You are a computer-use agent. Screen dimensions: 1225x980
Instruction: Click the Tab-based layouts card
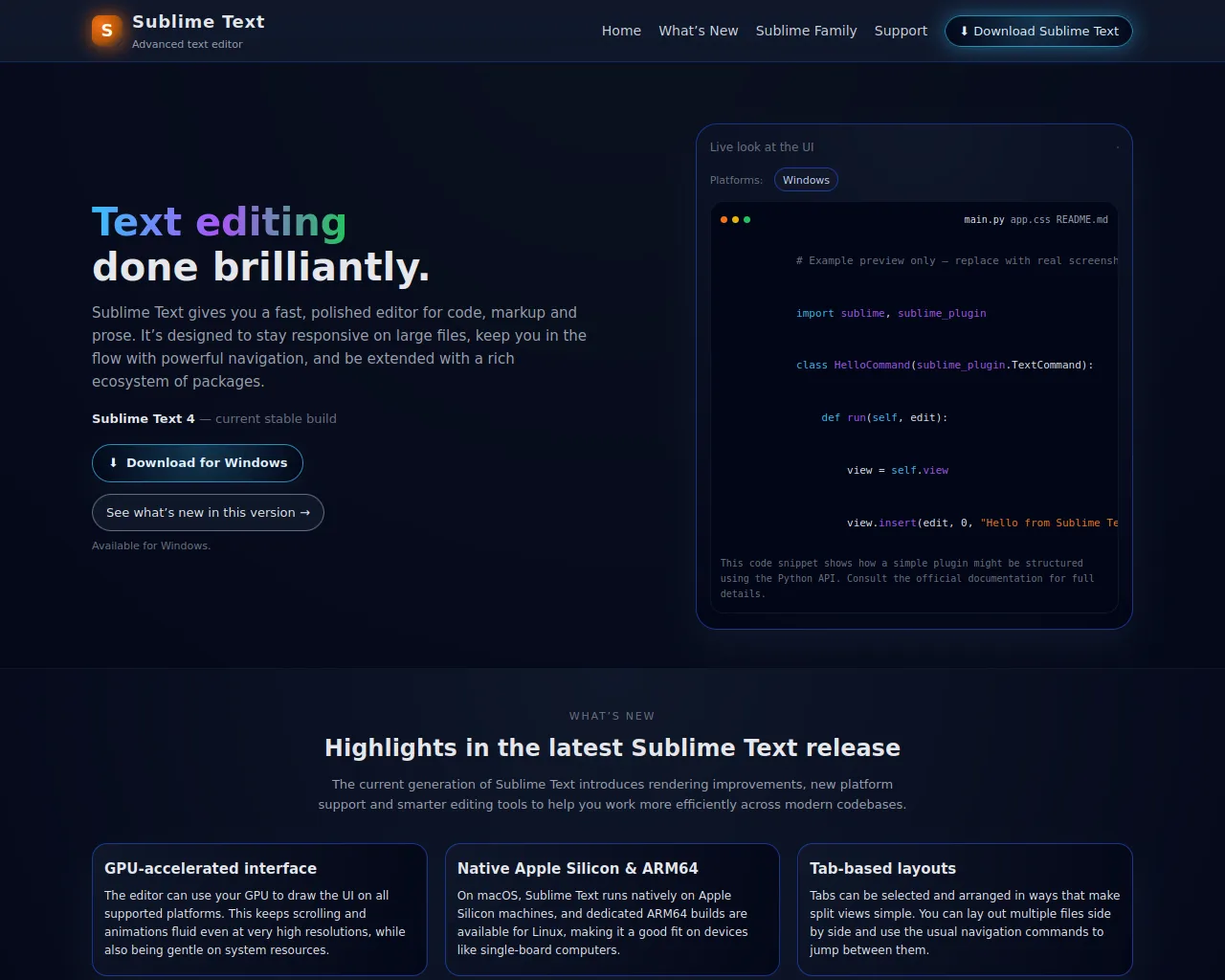tap(965, 909)
